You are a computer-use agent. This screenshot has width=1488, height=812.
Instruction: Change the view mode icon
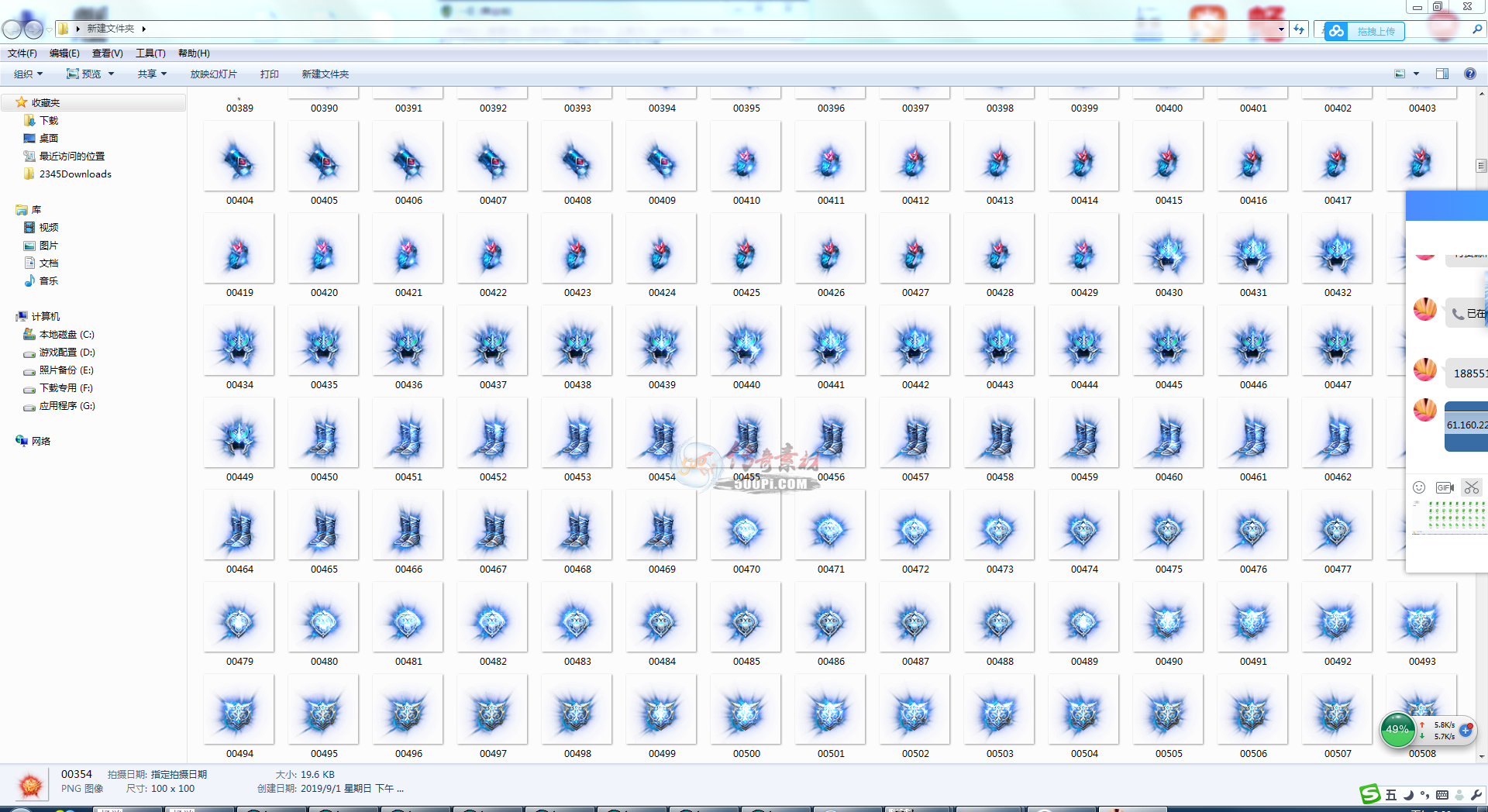(x=1400, y=74)
